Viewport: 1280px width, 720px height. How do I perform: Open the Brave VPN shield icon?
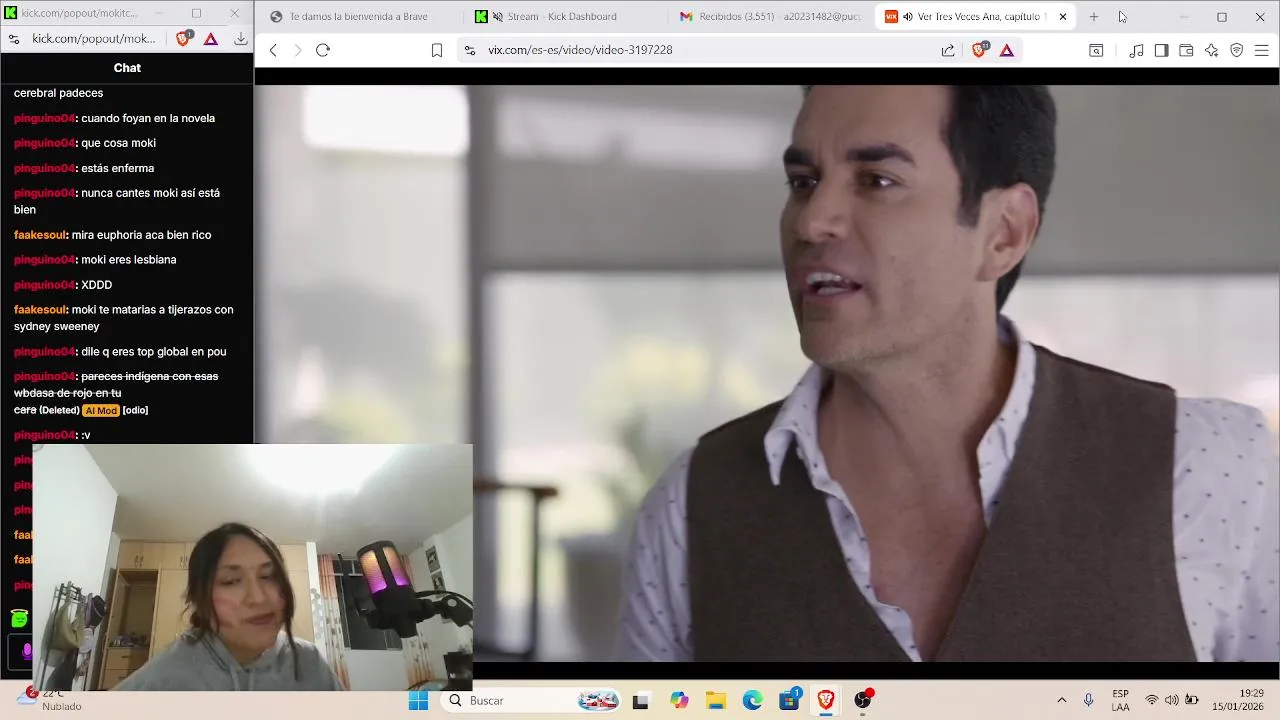[1237, 50]
